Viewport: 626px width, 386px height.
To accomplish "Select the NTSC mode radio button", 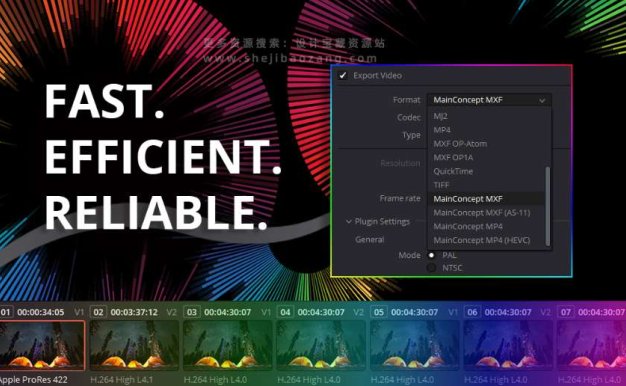I will point(432,268).
